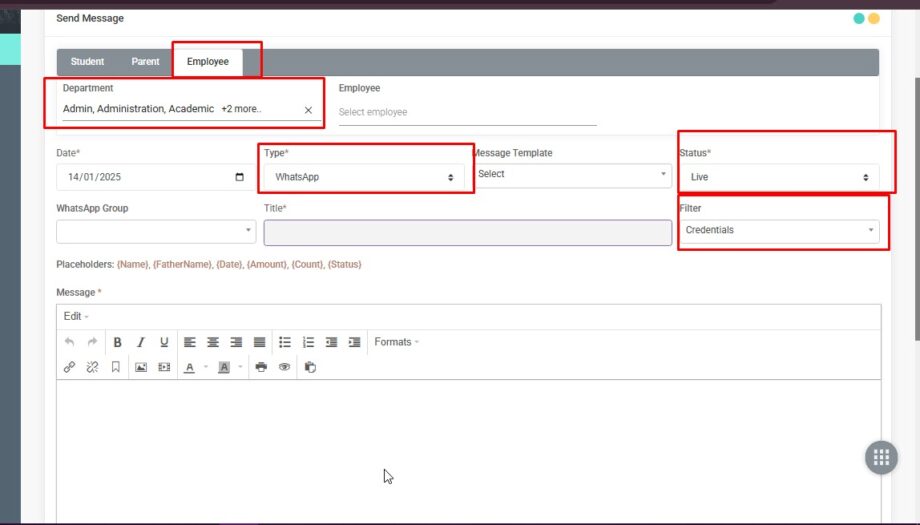Open the Filter dropdown showing Credentials
Image resolution: width=920 pixels, height=525 pixels.
778,230
